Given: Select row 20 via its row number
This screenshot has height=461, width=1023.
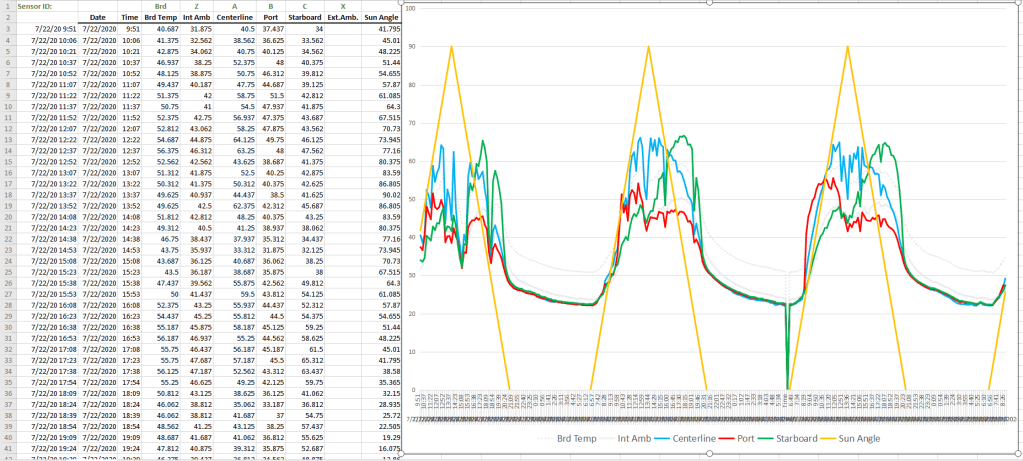Looking at the screenshot, I should [x=6, y=216].
